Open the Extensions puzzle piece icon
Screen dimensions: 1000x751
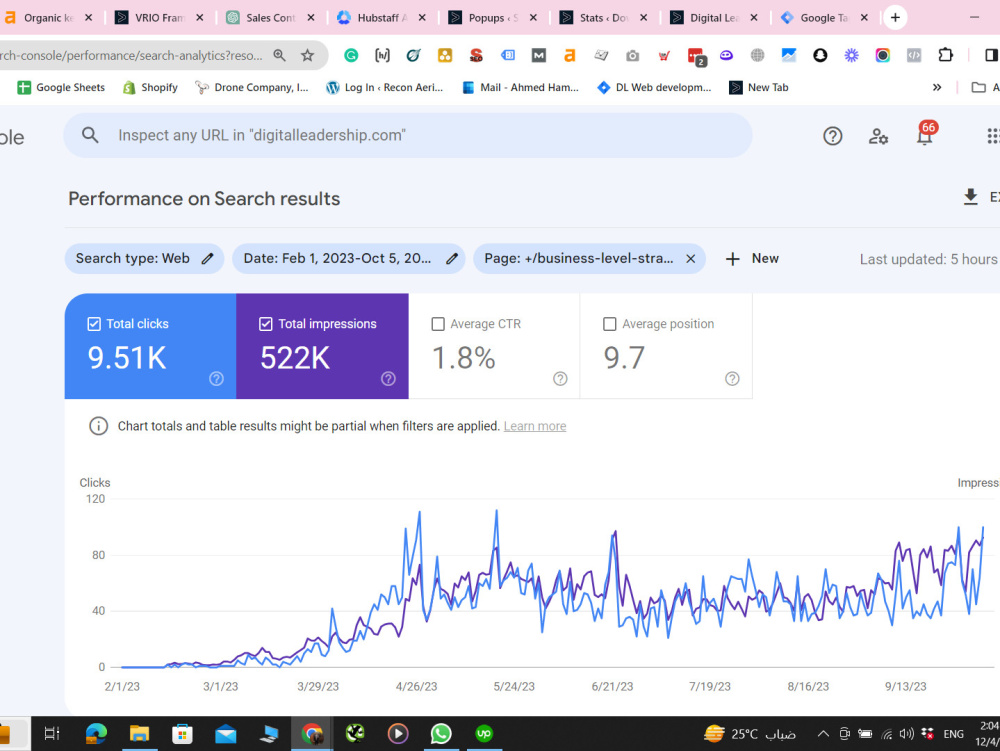tap(945, 55)
